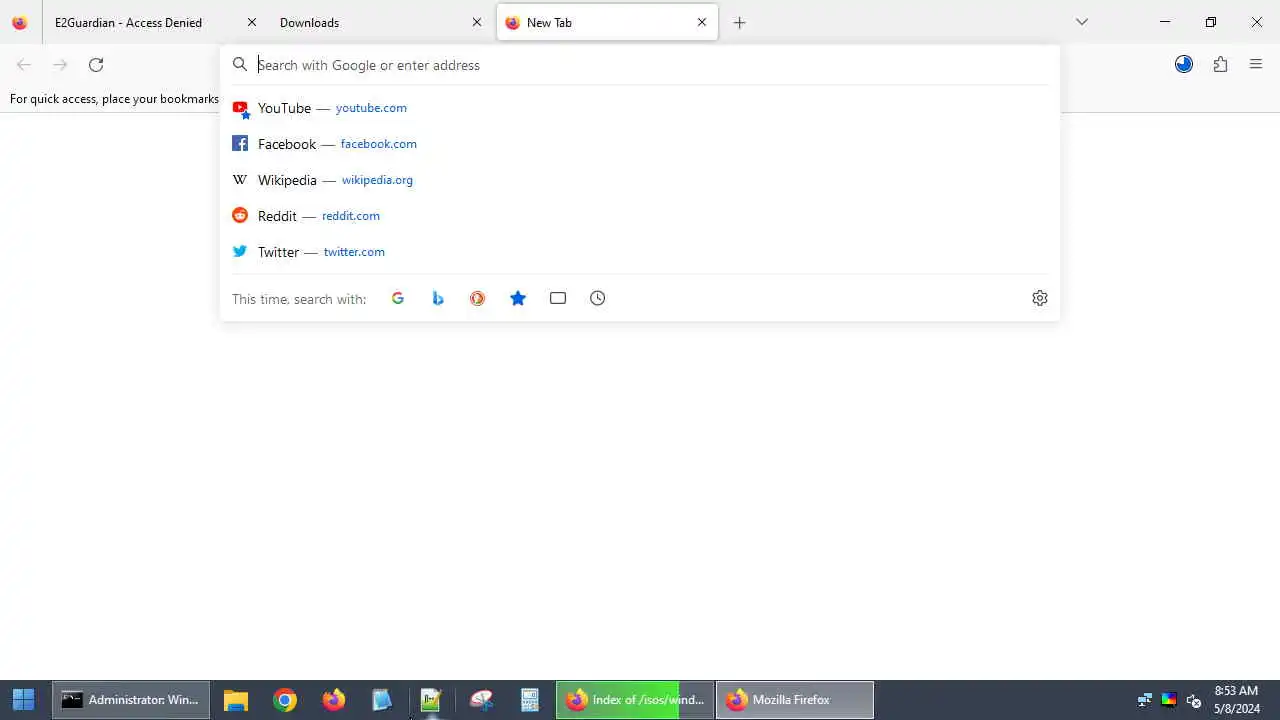
Task: Click the back navigation arrow
Action: click(x=24, y=65)
